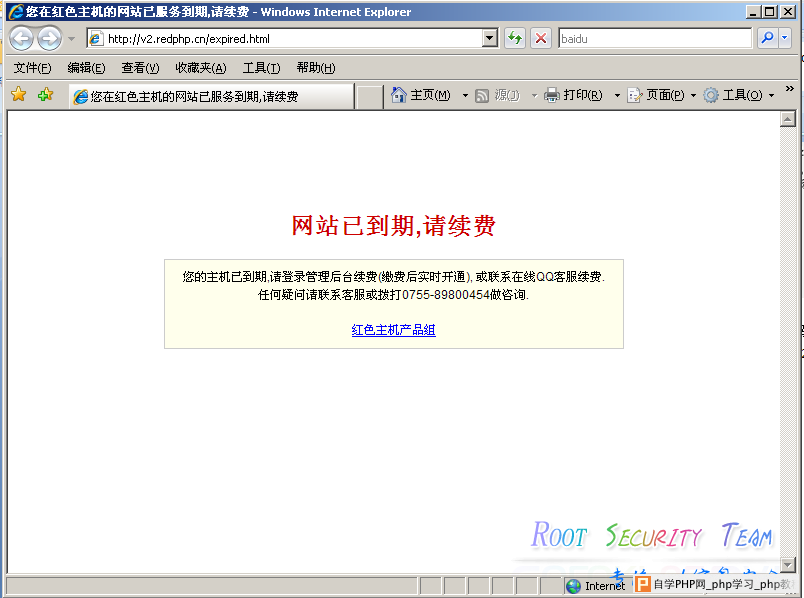804x598 pixels.
Task: Focus the baidu search box
Action: (x=655, y=38)
